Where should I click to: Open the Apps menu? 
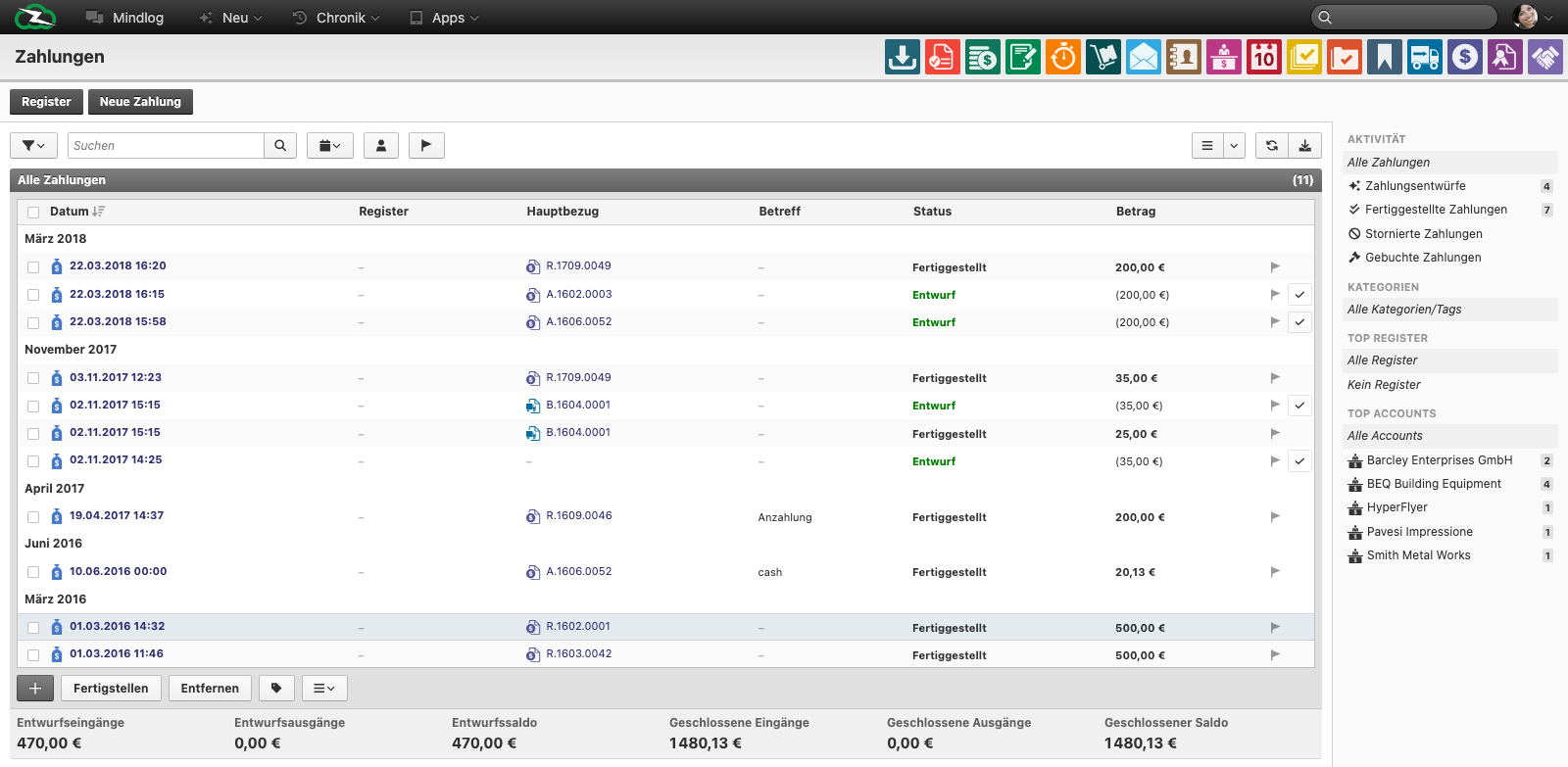coord(444,18)
